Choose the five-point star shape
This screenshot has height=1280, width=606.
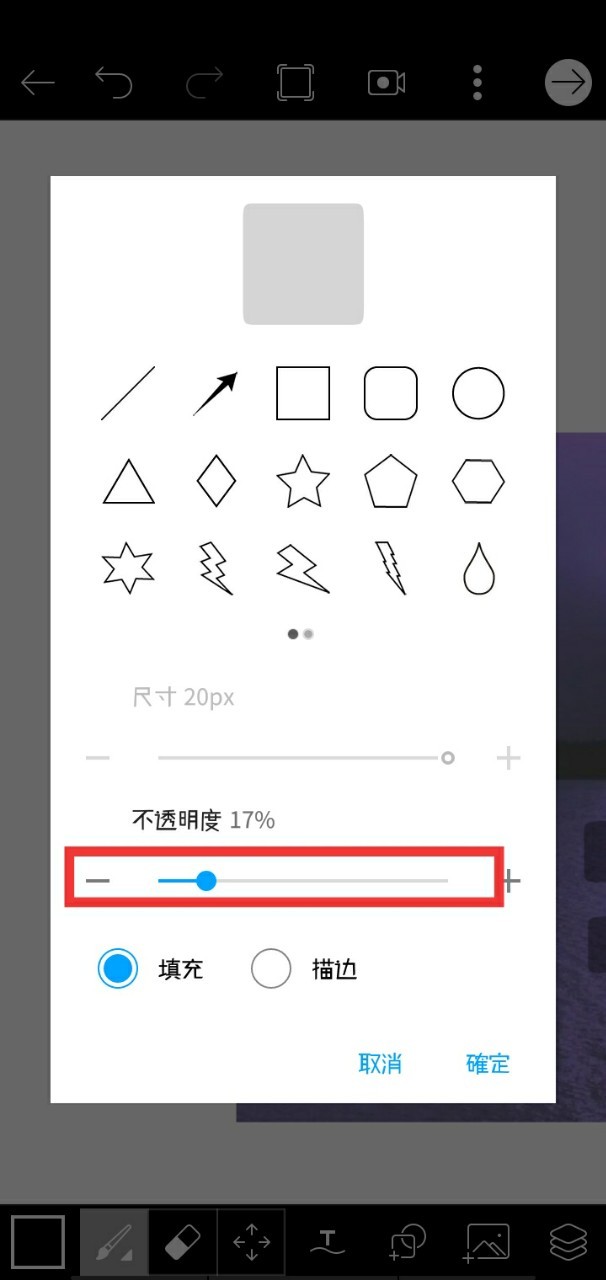click(303, 481)
